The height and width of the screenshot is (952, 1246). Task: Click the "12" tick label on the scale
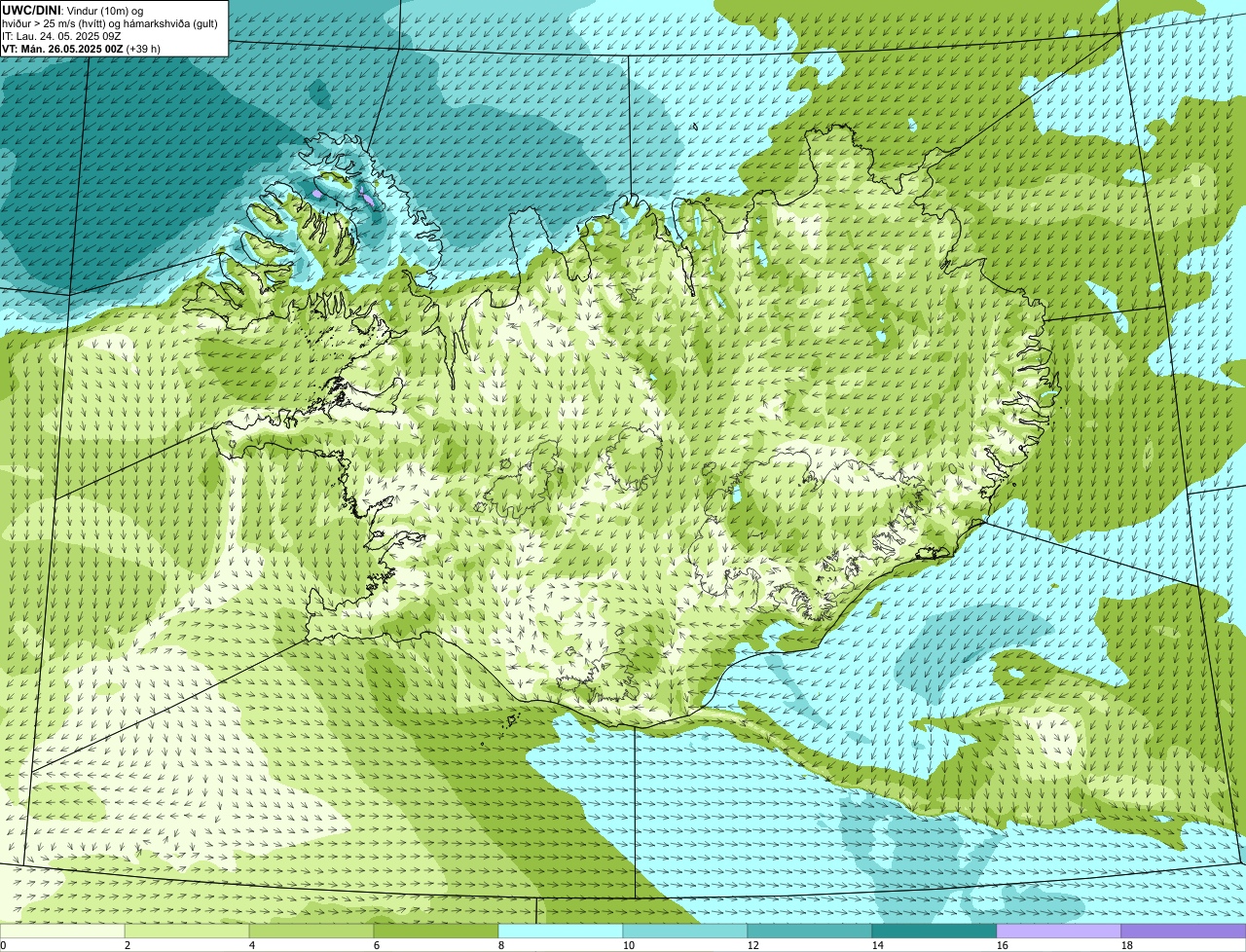(752, 945)
